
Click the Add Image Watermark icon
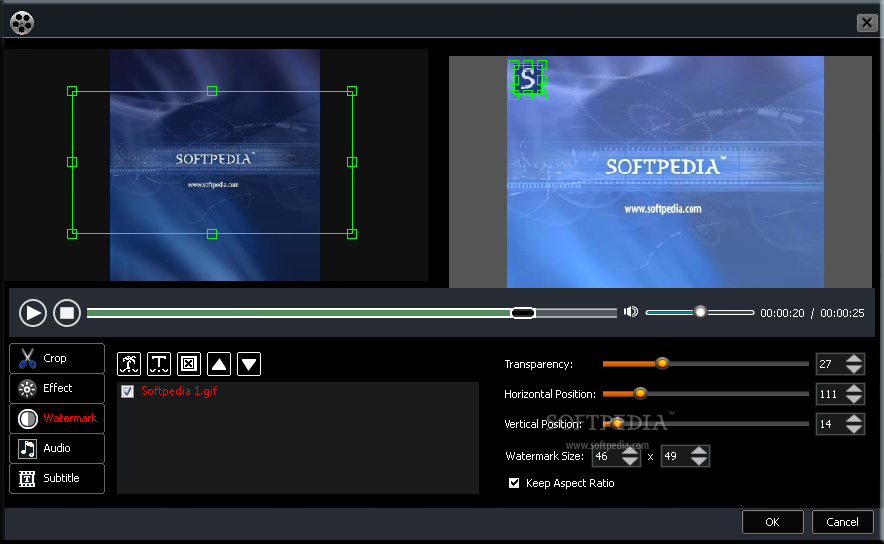pos(129,364)
